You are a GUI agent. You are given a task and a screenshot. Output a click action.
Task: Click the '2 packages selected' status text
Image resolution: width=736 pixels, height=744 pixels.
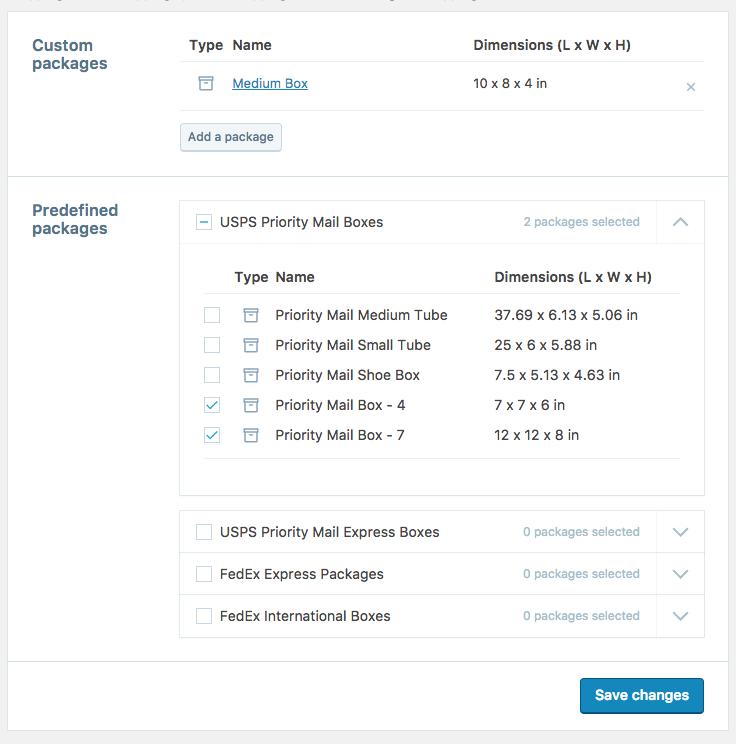pyautogui.click(x=581, y=222)
